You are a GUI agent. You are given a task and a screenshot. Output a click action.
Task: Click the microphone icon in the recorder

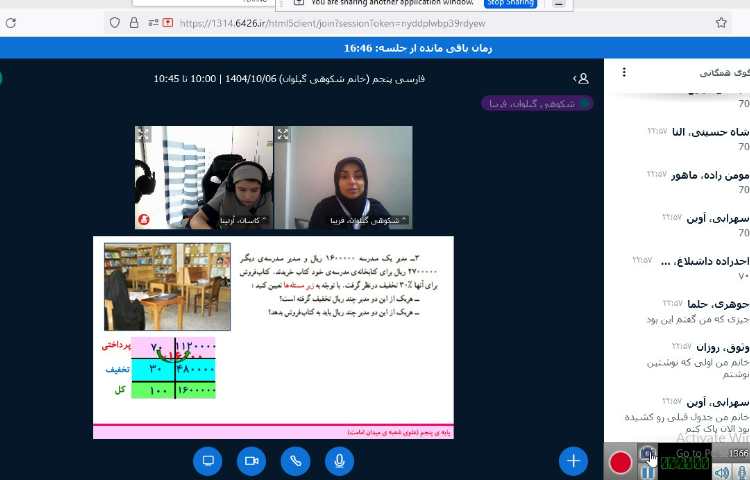pos(741,472)
